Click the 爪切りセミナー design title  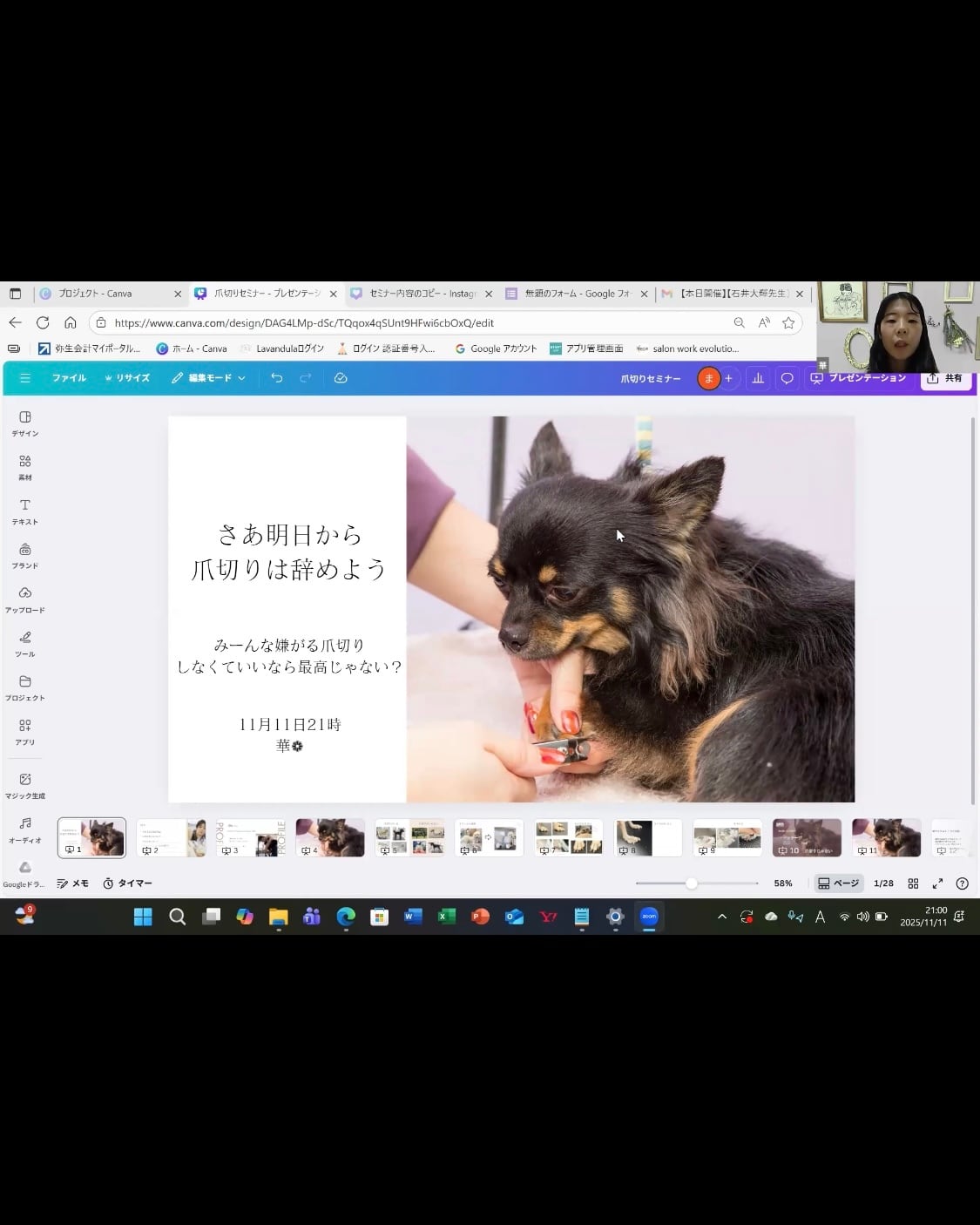click(651, 378)
